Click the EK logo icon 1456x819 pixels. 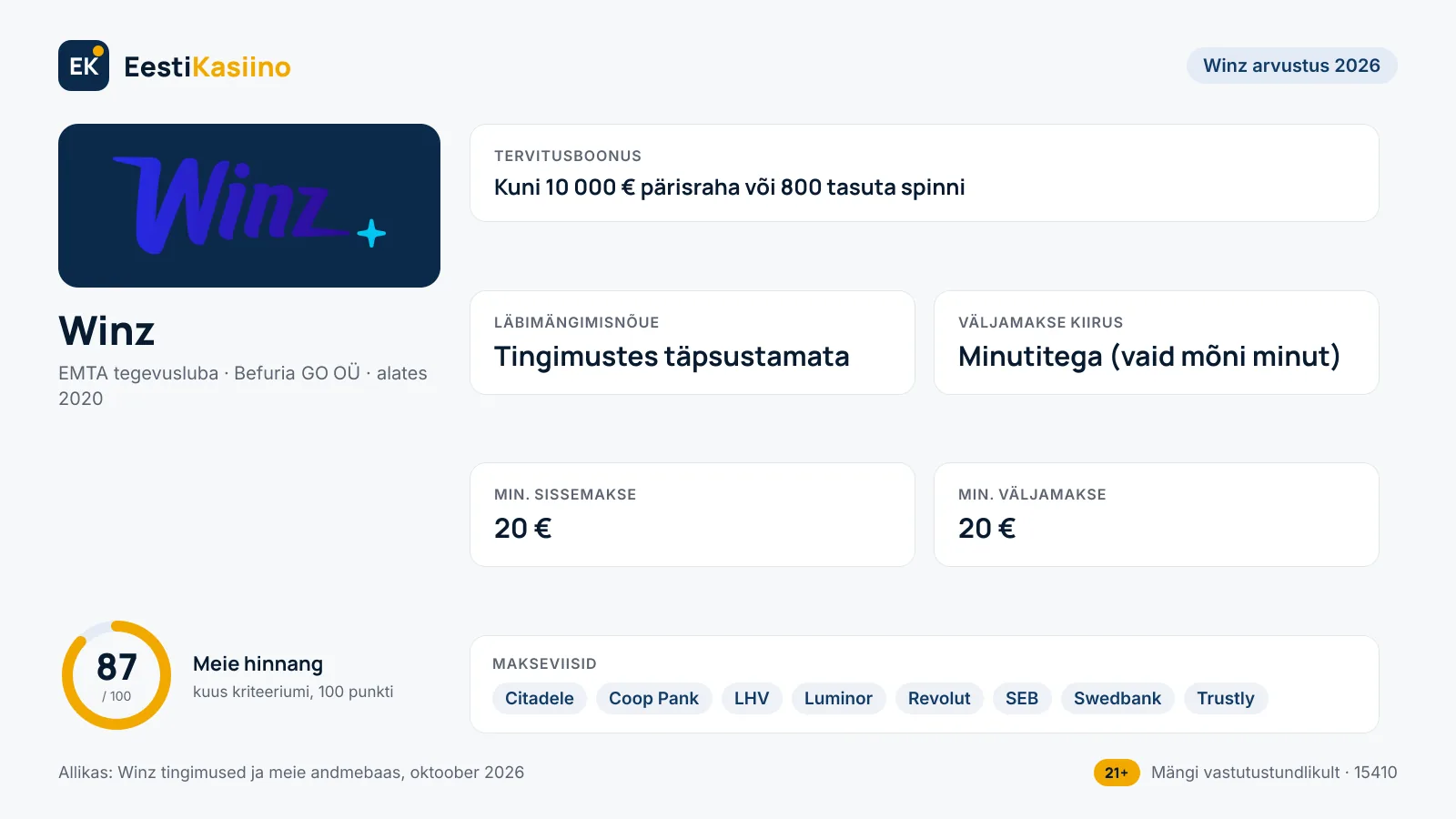point(84,66)
